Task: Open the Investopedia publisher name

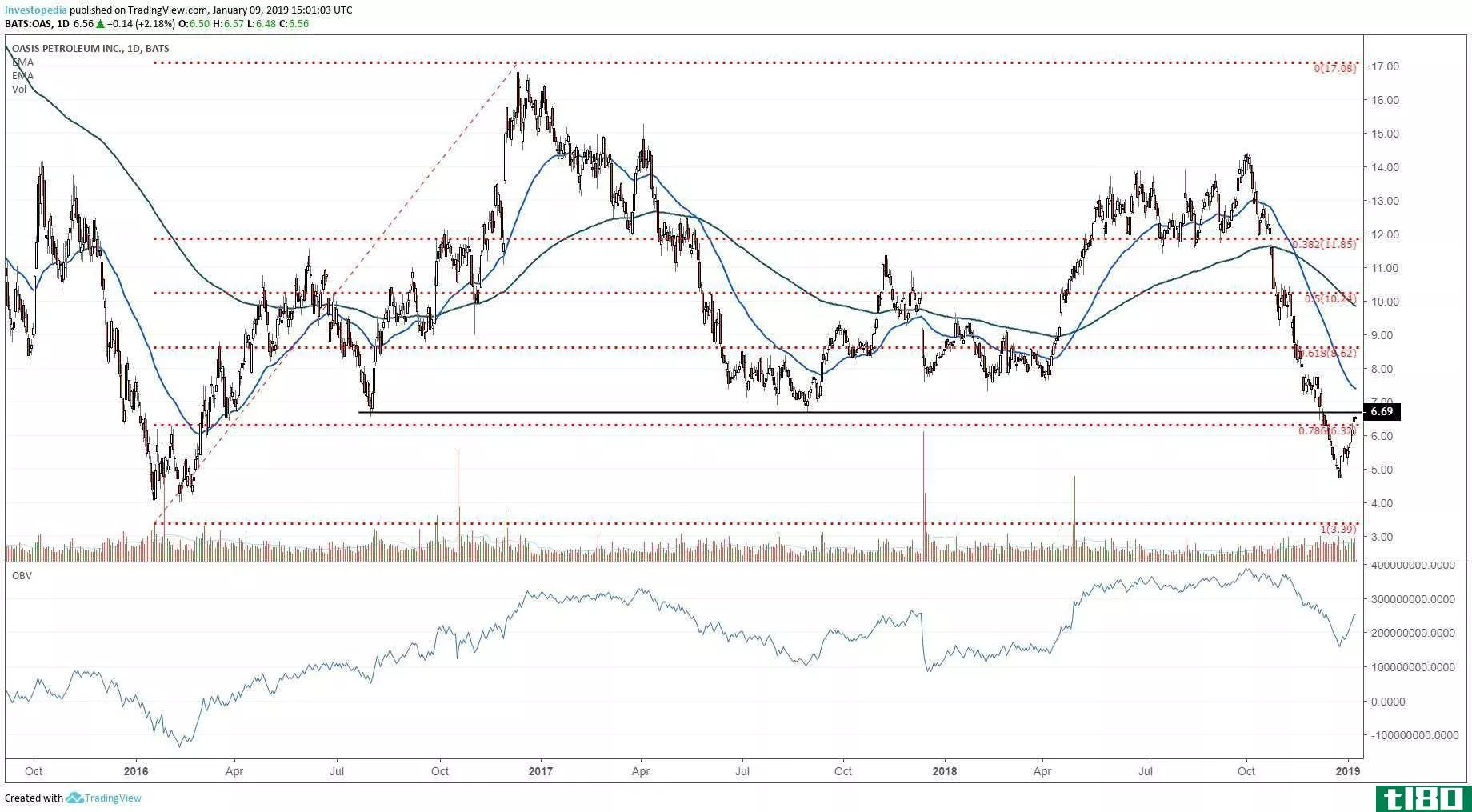Action: pos(36,10)
